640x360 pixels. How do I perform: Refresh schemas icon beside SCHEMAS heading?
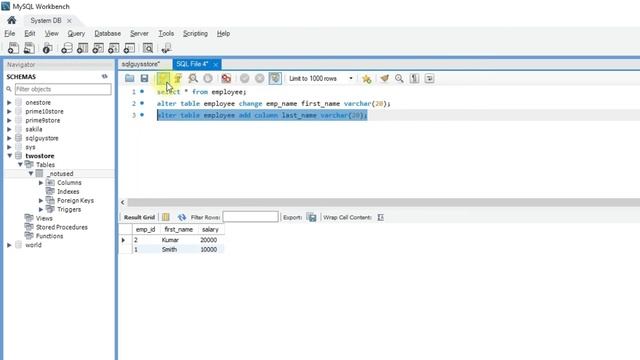[105, 76]
